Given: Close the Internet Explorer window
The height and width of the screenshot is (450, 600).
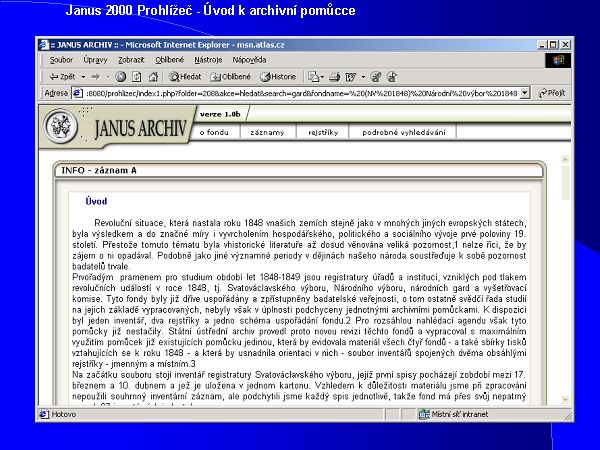Looking at the screenshot, I should [x=565, y=45].
